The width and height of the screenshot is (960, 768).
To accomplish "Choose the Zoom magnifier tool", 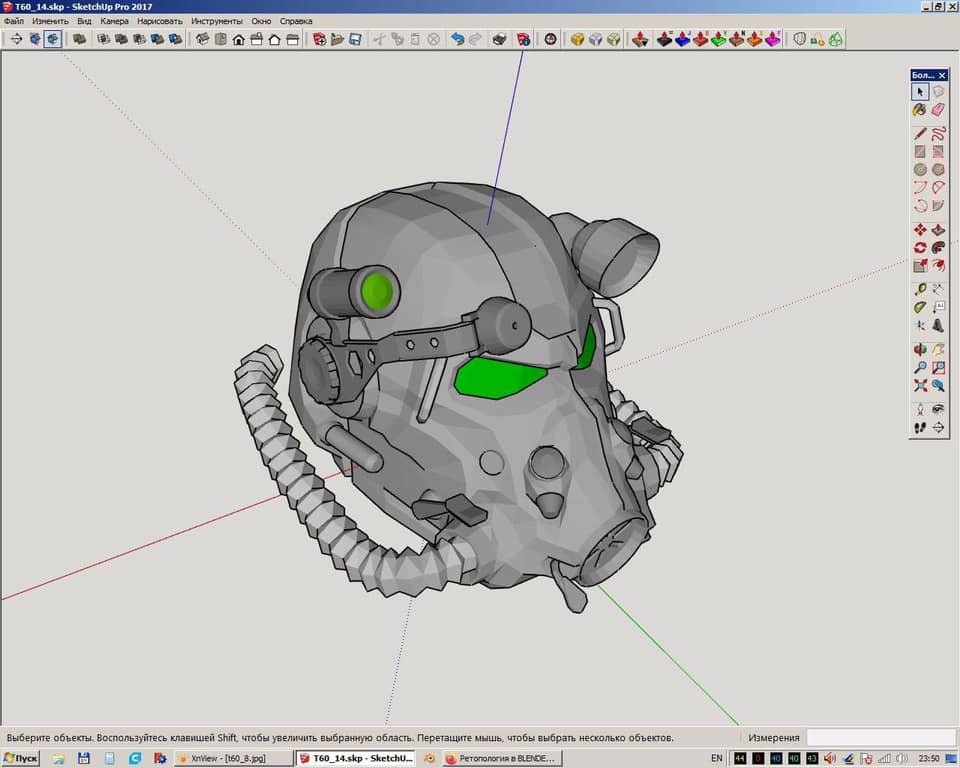I will tap(920, 367).
